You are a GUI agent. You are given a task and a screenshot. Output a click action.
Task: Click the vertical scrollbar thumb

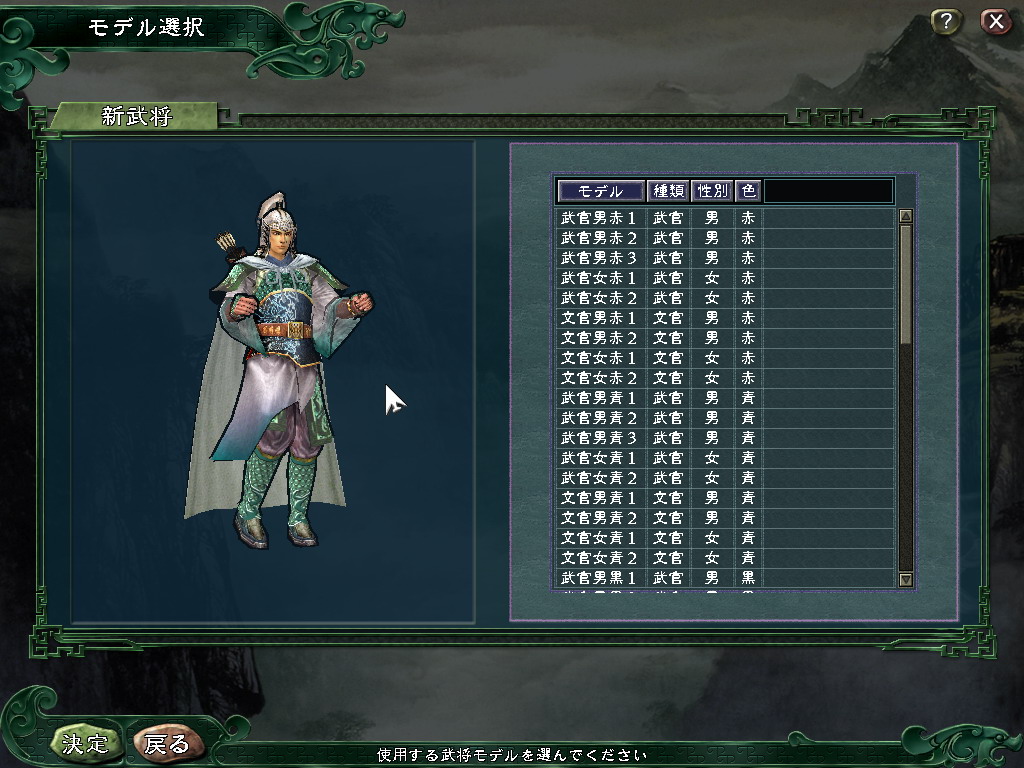click(x=905, y=284)
